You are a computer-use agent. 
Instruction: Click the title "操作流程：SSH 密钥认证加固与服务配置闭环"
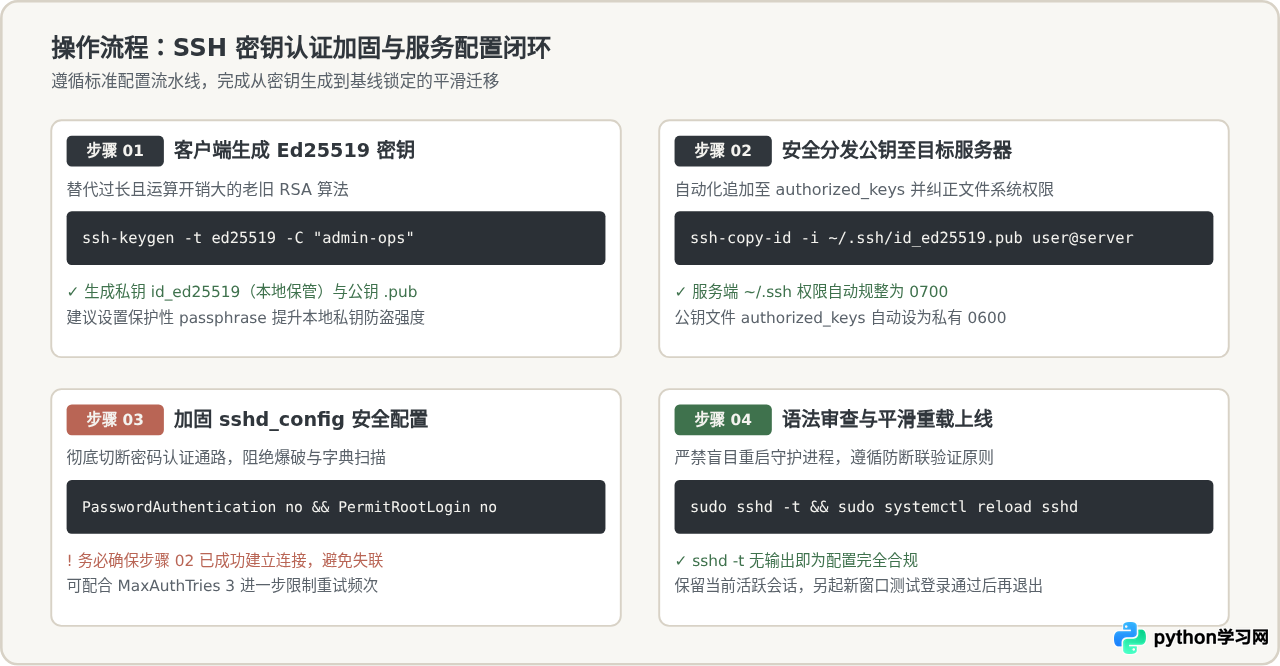(300, 47)
